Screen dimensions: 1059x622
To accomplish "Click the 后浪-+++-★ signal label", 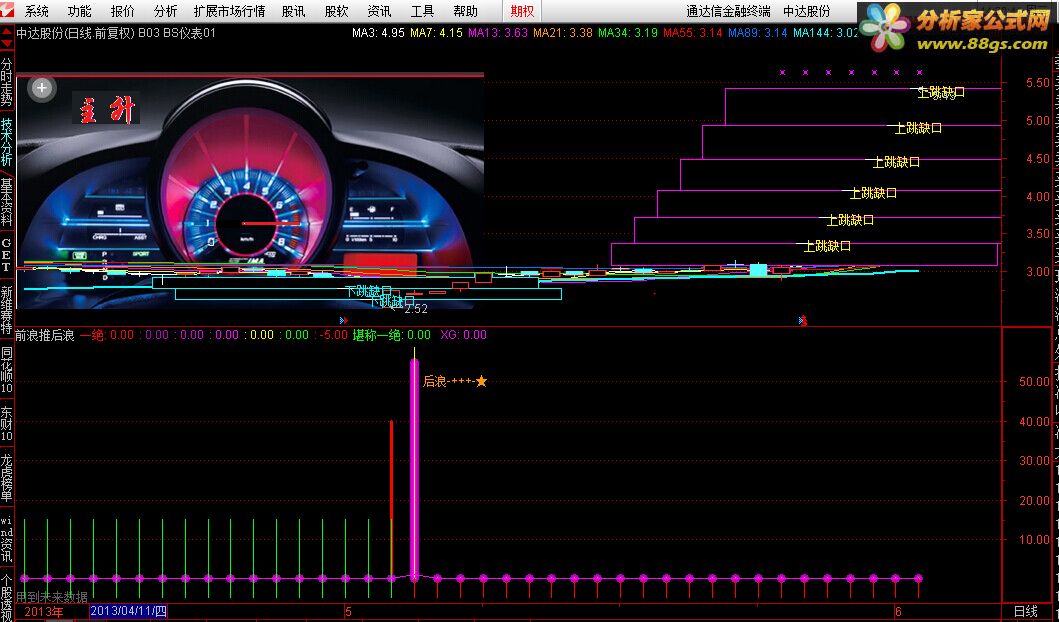I will 455,382.
